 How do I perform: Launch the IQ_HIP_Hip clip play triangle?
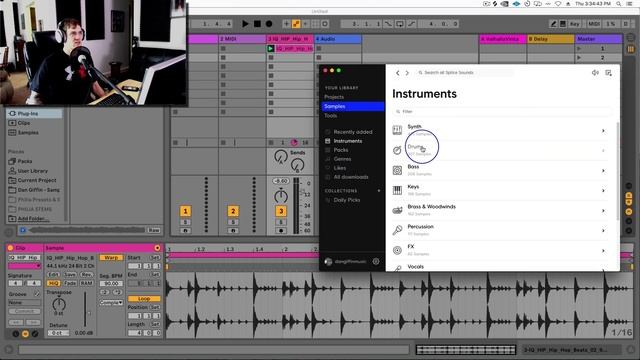point(270,49)
